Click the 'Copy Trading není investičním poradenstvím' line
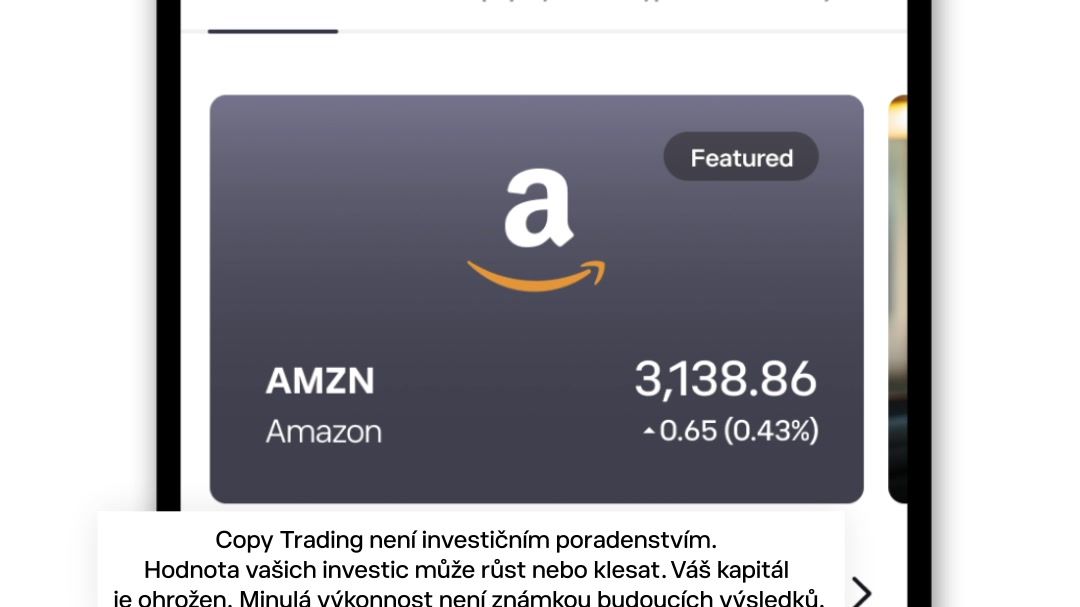 (x=466, y=540)
